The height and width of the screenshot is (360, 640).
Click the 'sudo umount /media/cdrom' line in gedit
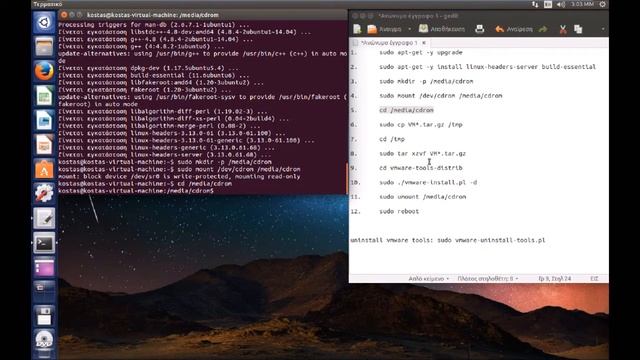click(422, 197)
